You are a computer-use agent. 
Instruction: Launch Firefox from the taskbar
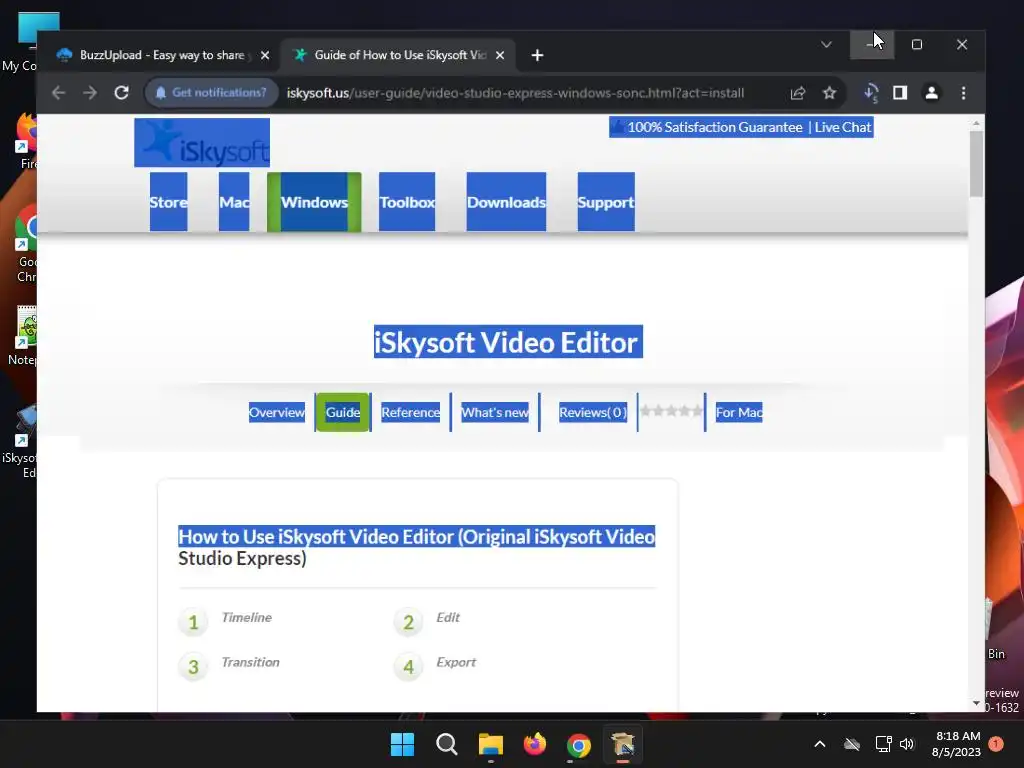pos(535,744)
